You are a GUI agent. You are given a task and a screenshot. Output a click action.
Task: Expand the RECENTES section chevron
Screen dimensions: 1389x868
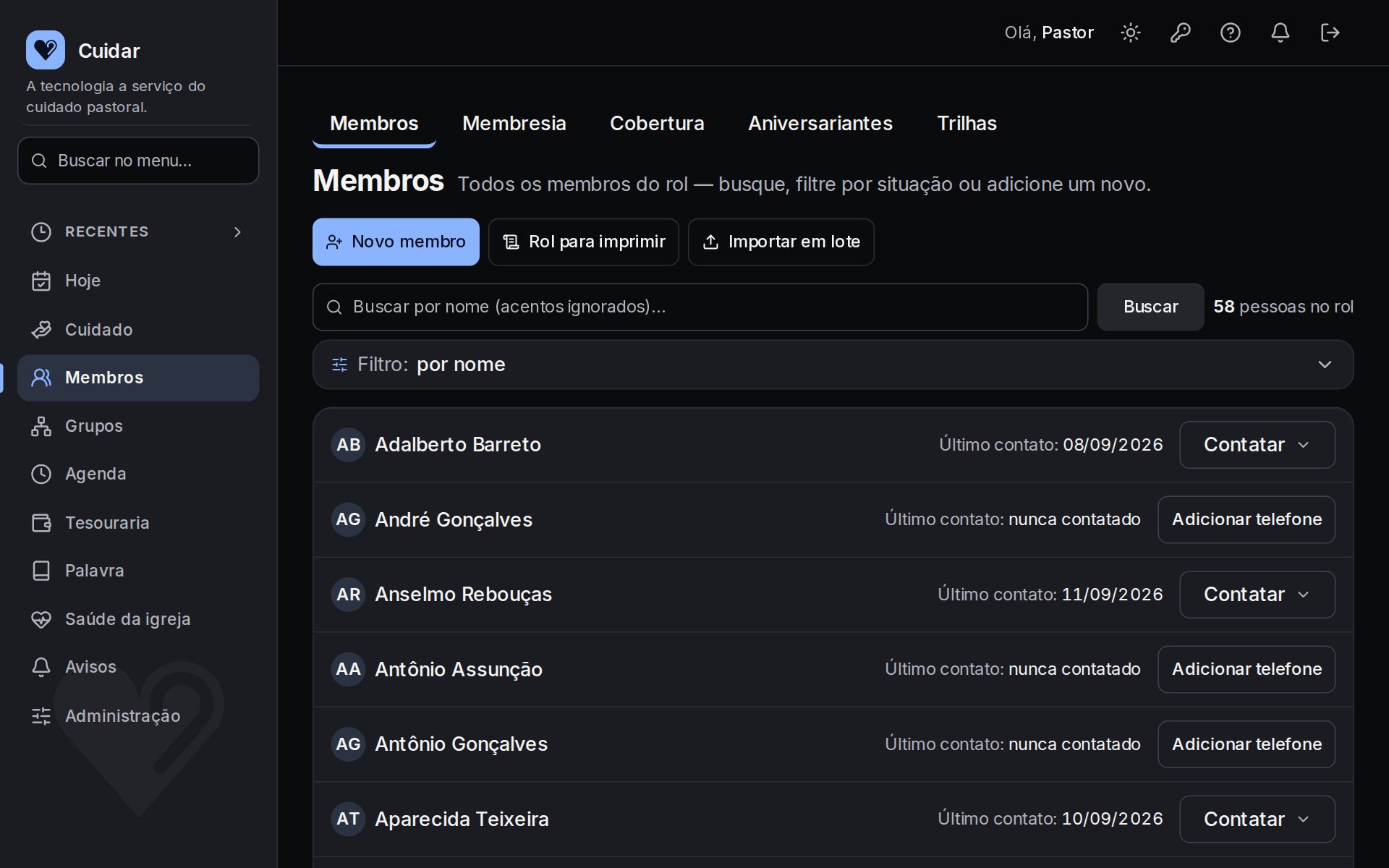click(x=237, y=232)
